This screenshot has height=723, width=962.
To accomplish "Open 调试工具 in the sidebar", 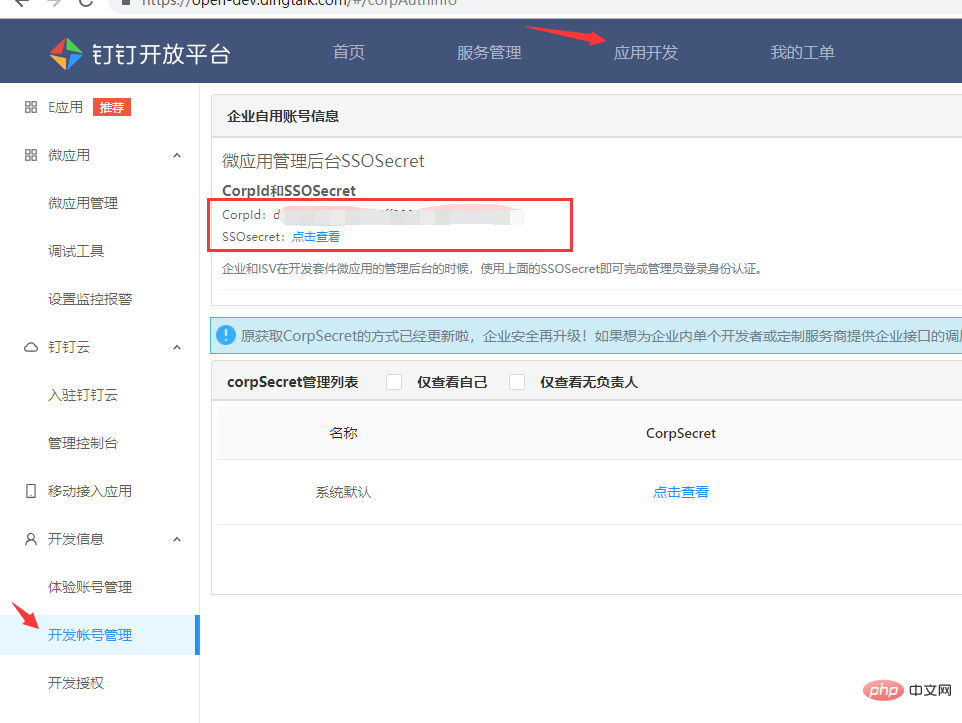I will coord(76,251).
